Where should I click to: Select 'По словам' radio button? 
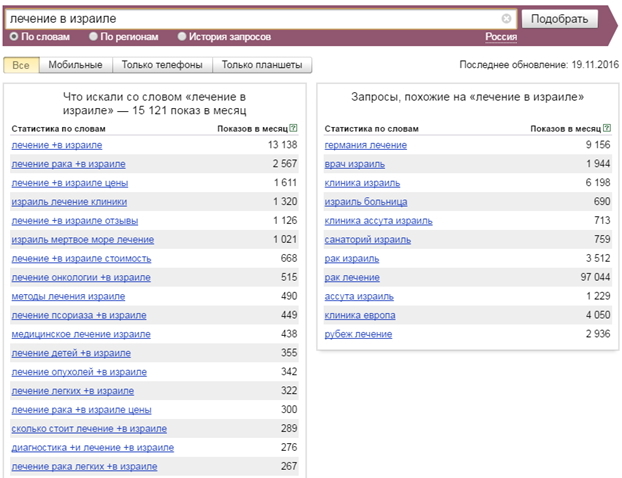(x=14, y=37)
